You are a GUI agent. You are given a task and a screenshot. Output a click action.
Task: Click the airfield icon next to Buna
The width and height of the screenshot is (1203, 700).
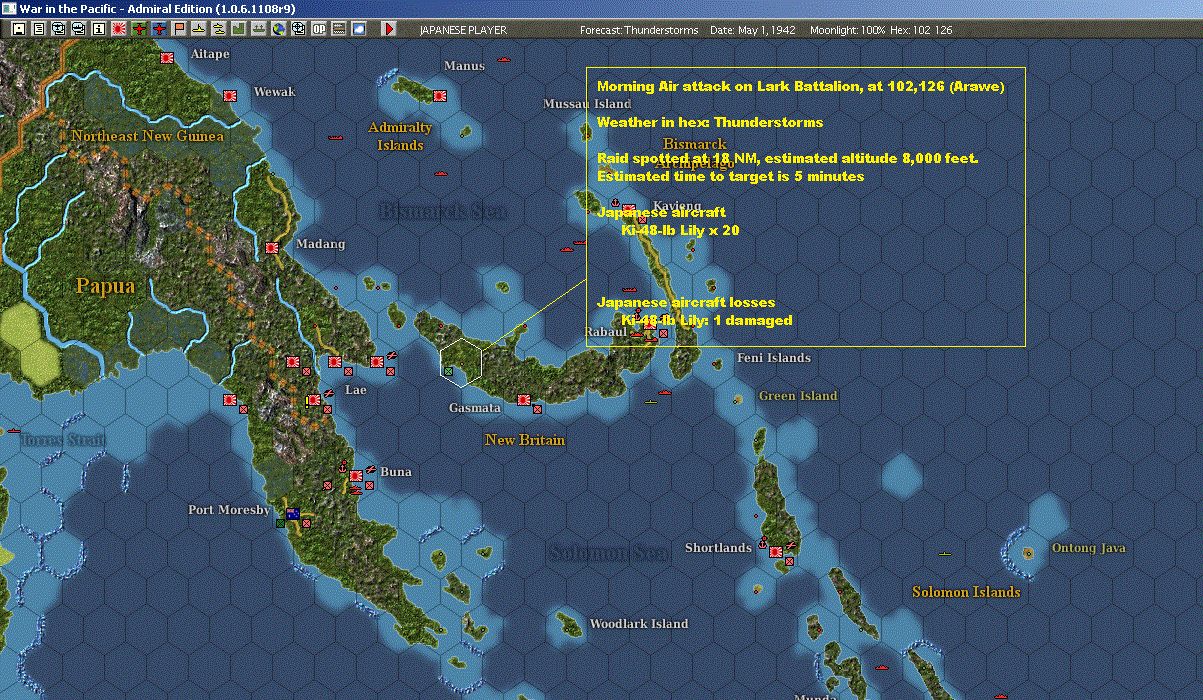pos(369,468)
